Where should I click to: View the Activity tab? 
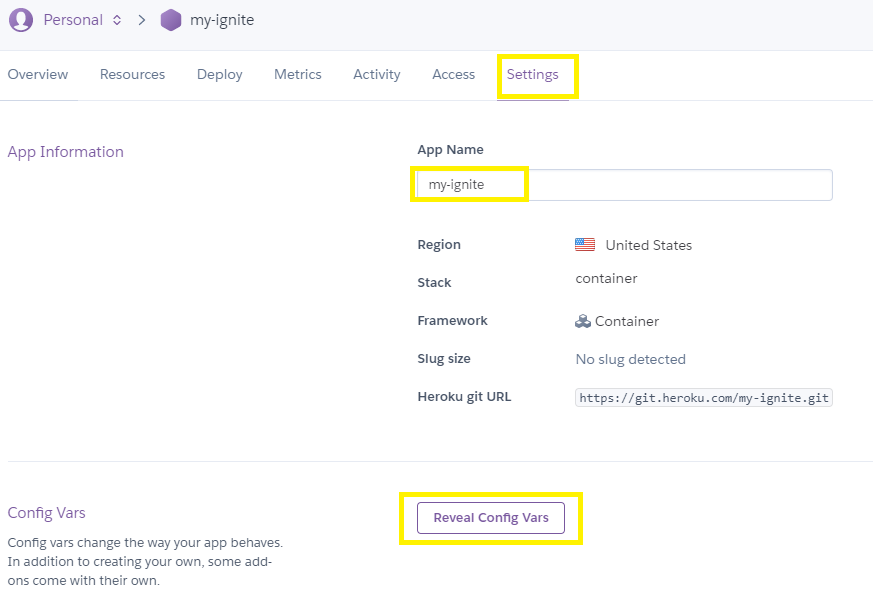(x=377, y=75)
